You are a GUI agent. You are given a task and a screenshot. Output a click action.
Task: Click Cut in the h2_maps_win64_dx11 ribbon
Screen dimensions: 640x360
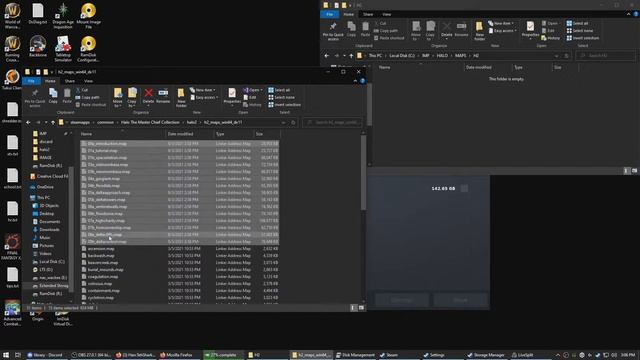pos(82,90)
